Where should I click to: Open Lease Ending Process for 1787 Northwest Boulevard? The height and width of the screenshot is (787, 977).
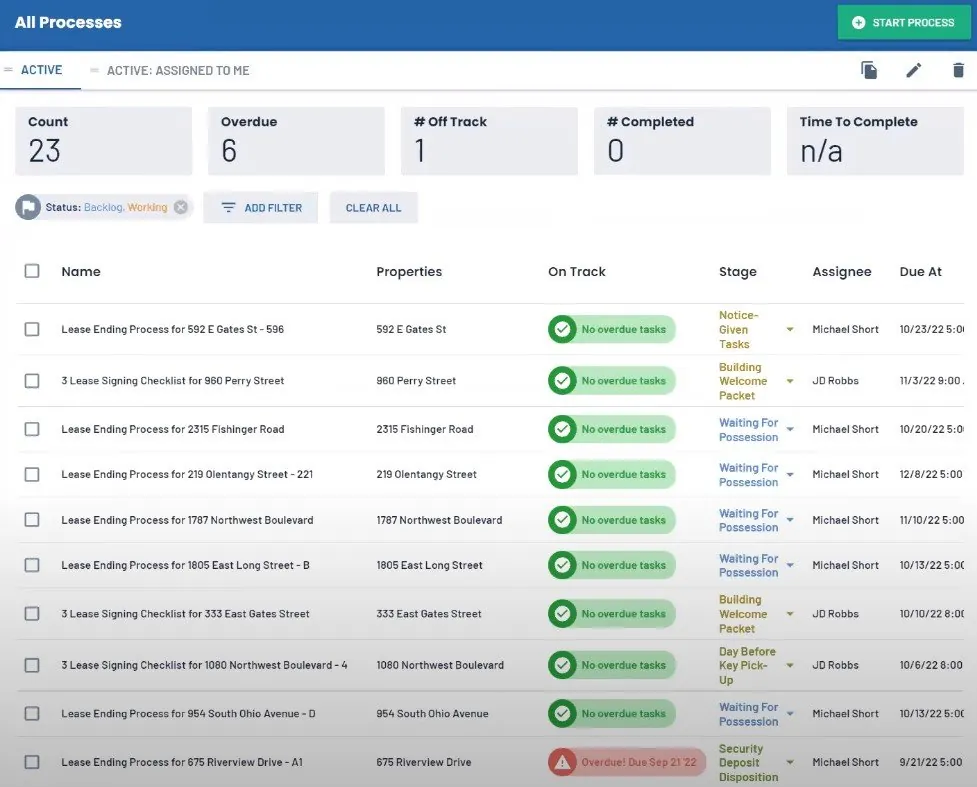187,520
